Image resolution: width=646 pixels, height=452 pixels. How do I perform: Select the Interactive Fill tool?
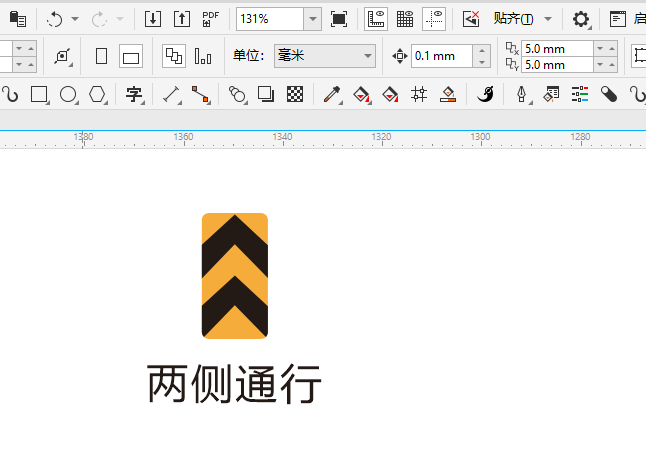pyautogui.click(x=361, y=94)
